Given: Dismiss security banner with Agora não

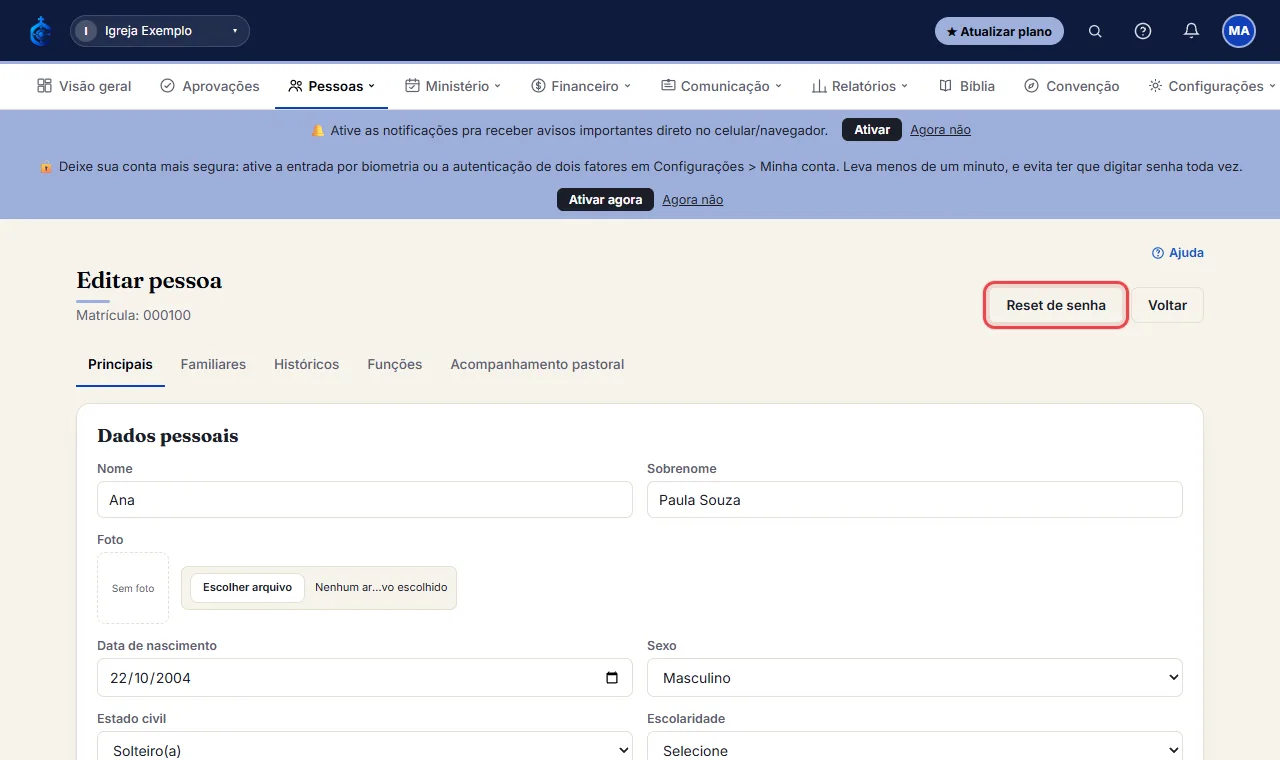Looking at the screenshot, I should 692,200.
